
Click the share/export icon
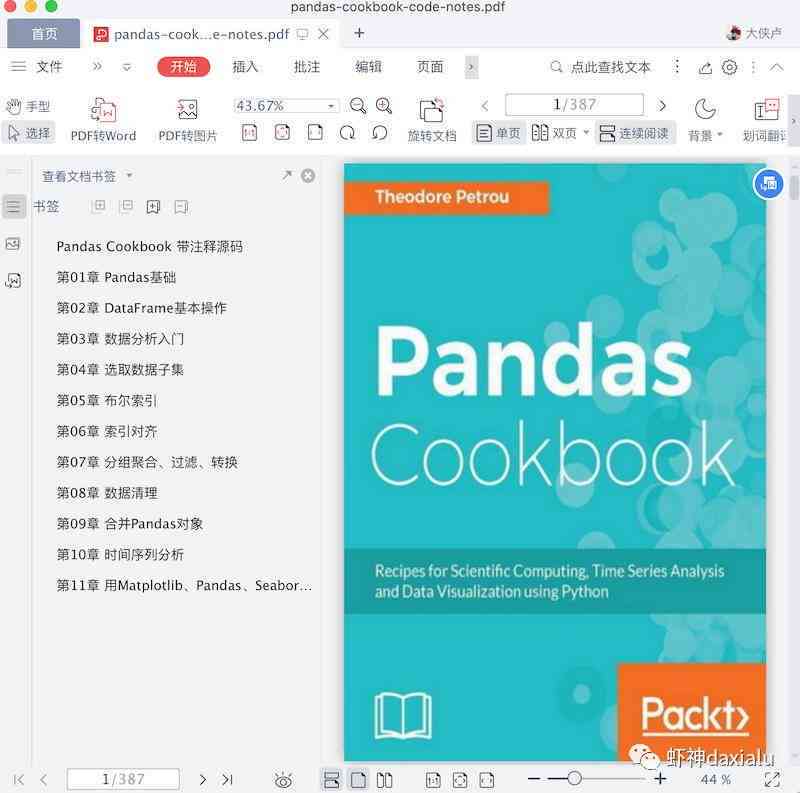point(705,67)
